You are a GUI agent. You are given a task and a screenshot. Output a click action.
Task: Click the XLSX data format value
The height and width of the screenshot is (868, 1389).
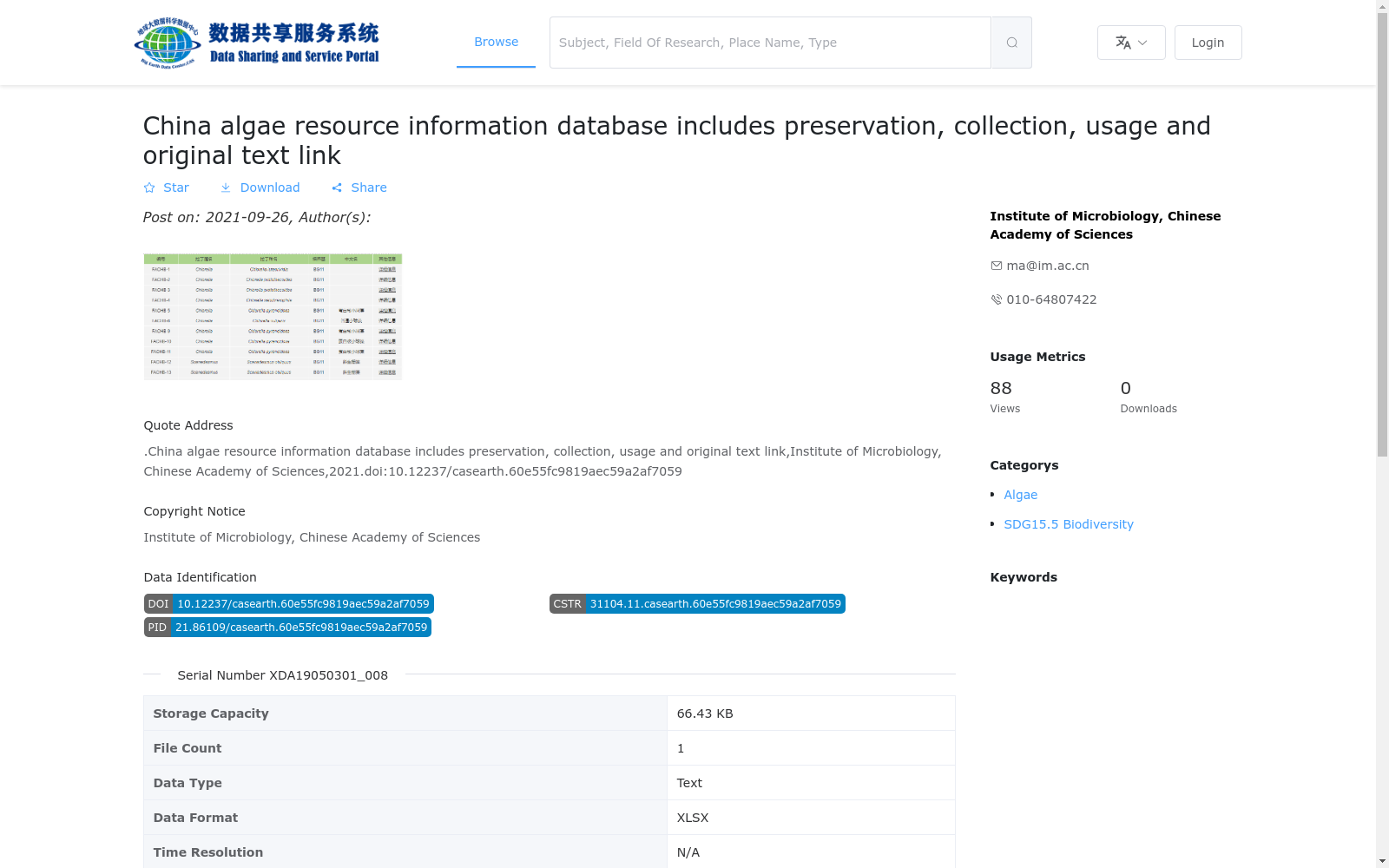click(693, 818)
